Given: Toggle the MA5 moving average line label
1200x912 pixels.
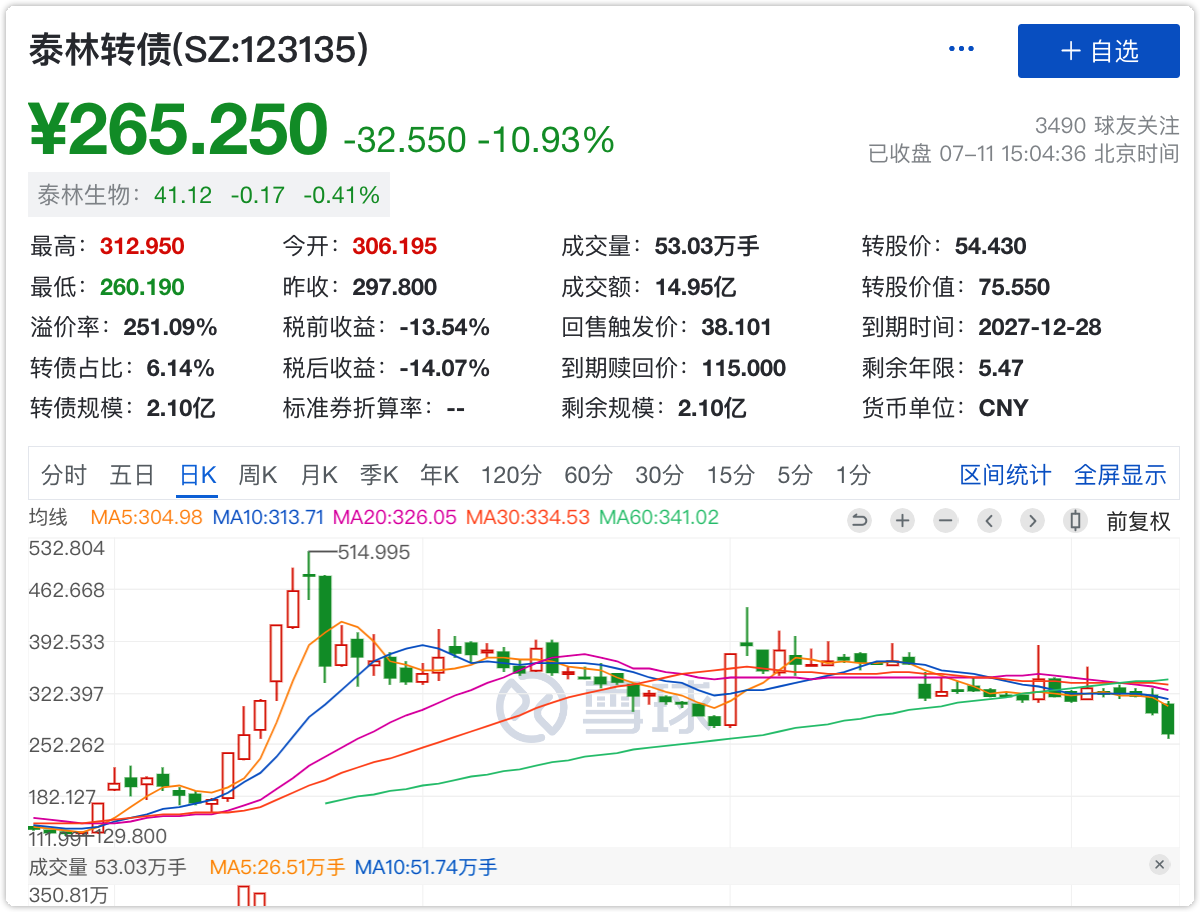Looking at the screenshot, I should click(x=146, y=518).
